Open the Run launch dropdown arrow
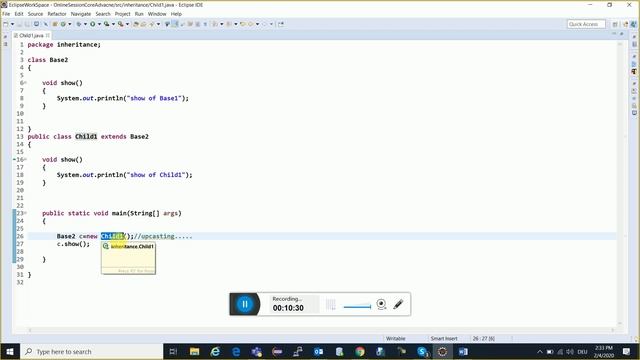 (x=99, y=24)
